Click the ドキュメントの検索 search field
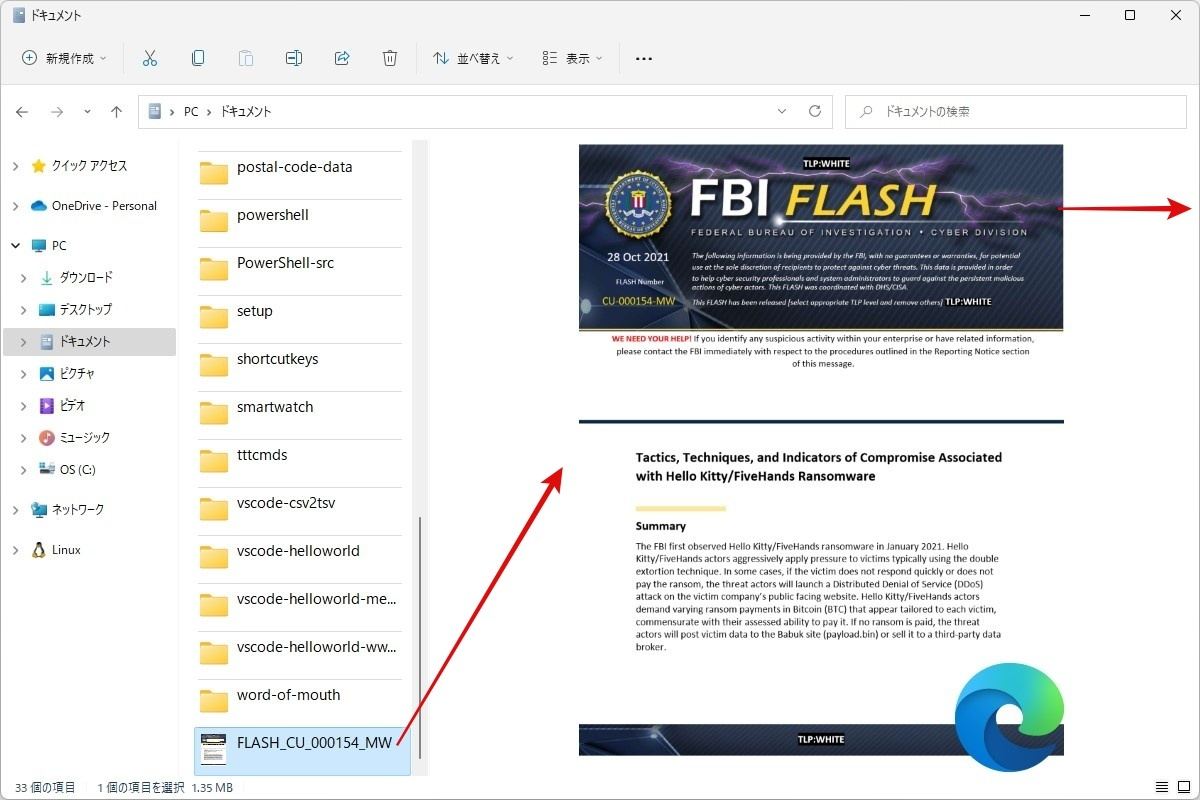Screen dimensions: 1200x800 pyautogui.click(x=1016, y=111)
